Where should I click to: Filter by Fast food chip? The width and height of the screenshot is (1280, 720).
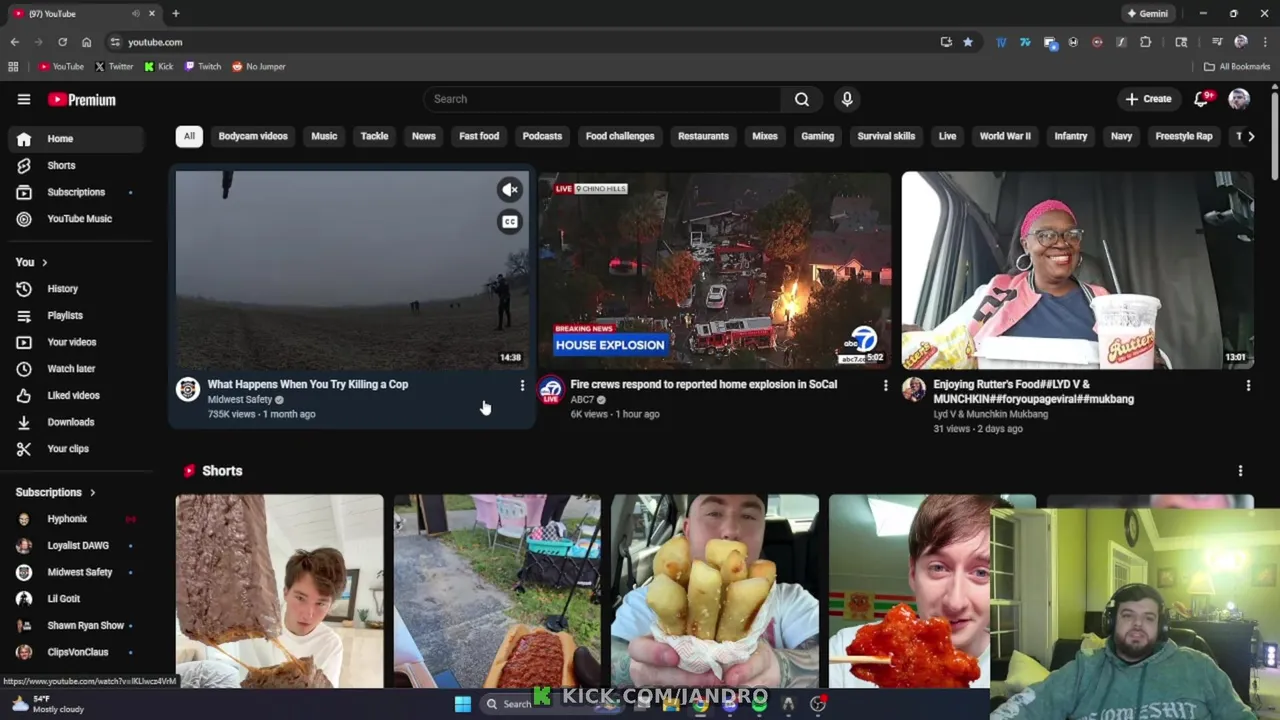[479, 136]
